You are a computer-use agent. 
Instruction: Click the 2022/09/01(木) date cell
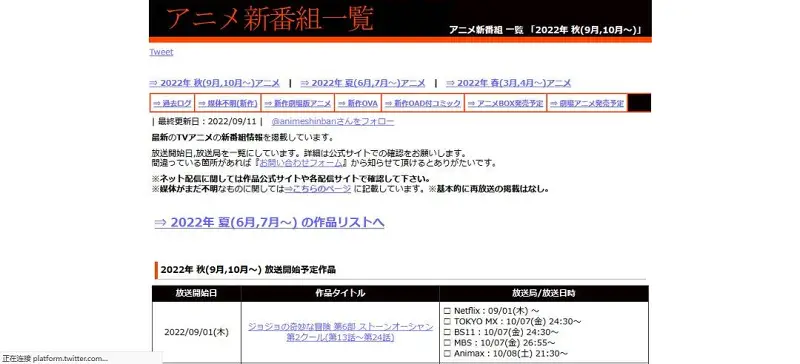click(x=196, y=332)
